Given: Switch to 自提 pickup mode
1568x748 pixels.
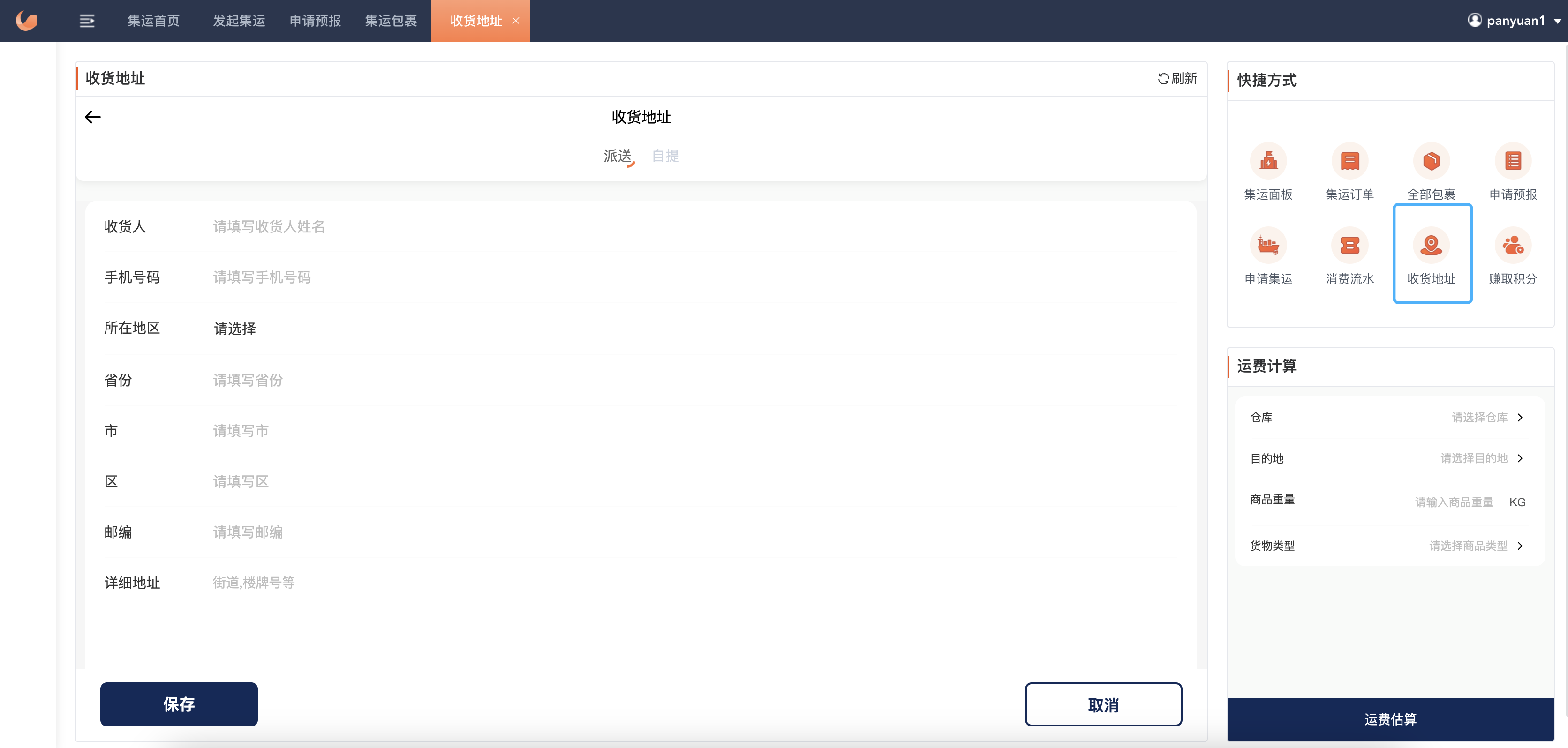Looking at the screenshot, I should coord(665,156).
